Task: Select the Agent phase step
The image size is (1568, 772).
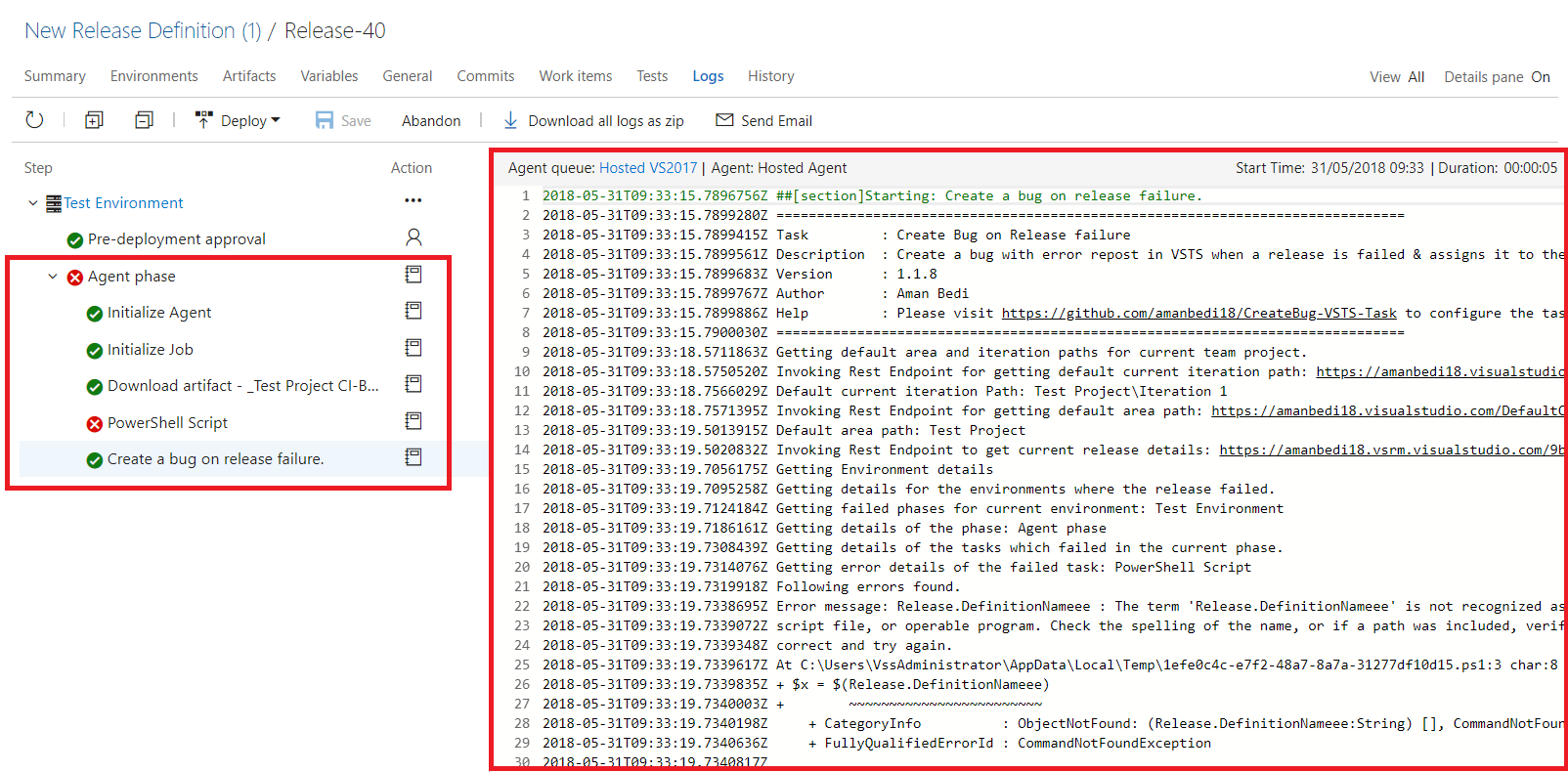Action: [x=132, y=277]
